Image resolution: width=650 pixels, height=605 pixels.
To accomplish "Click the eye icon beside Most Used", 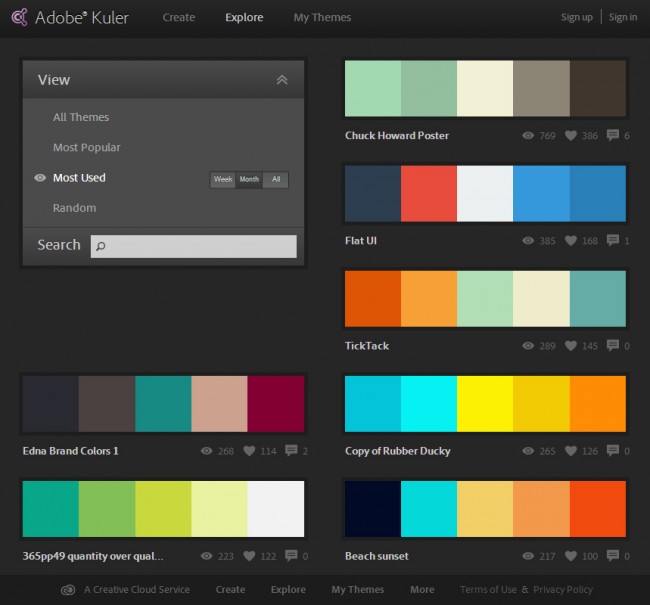I will click(40, 178).
